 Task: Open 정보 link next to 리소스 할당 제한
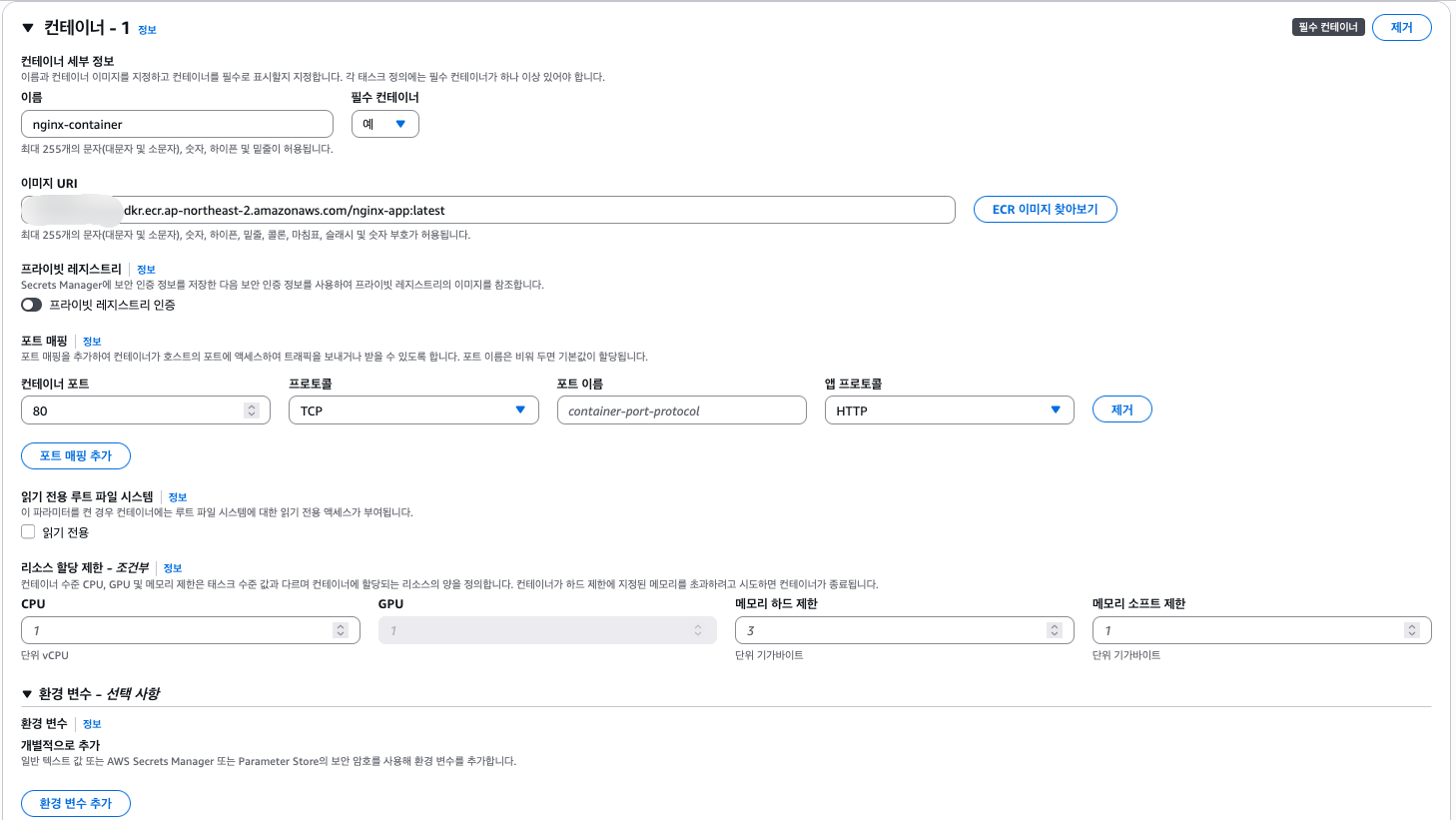173,568
